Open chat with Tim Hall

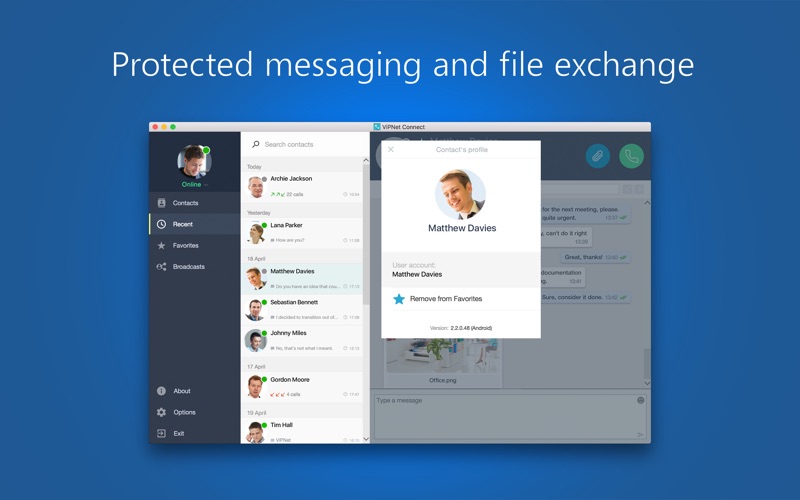click(x=302, y=431)
